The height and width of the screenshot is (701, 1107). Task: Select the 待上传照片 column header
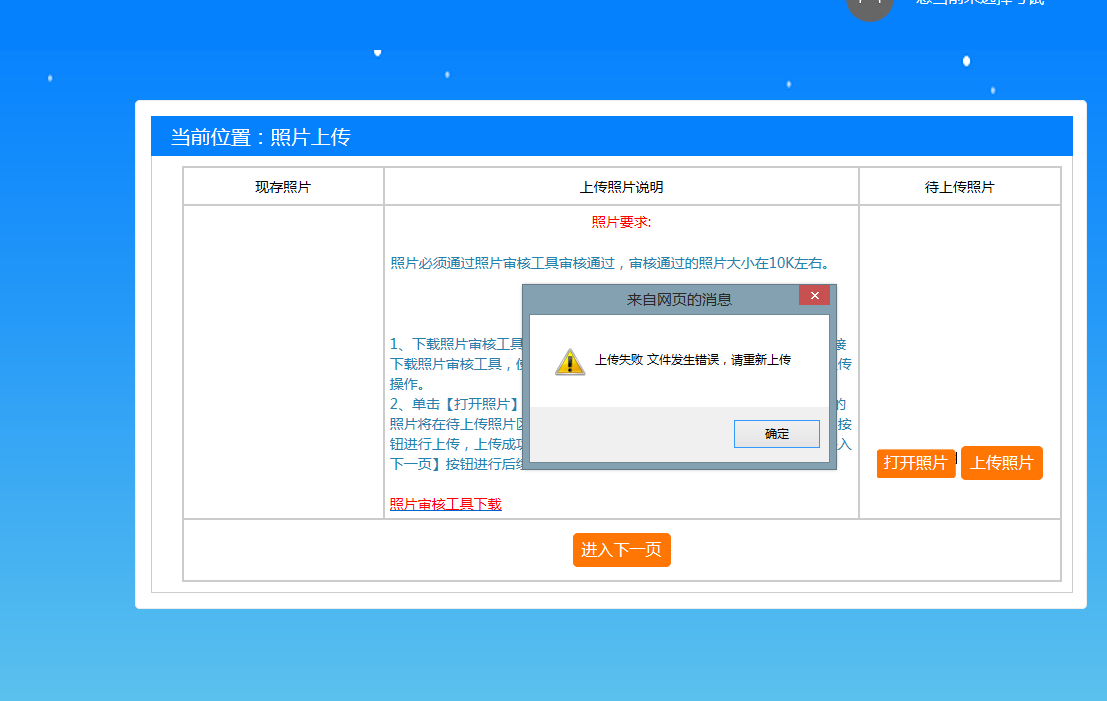959,187
